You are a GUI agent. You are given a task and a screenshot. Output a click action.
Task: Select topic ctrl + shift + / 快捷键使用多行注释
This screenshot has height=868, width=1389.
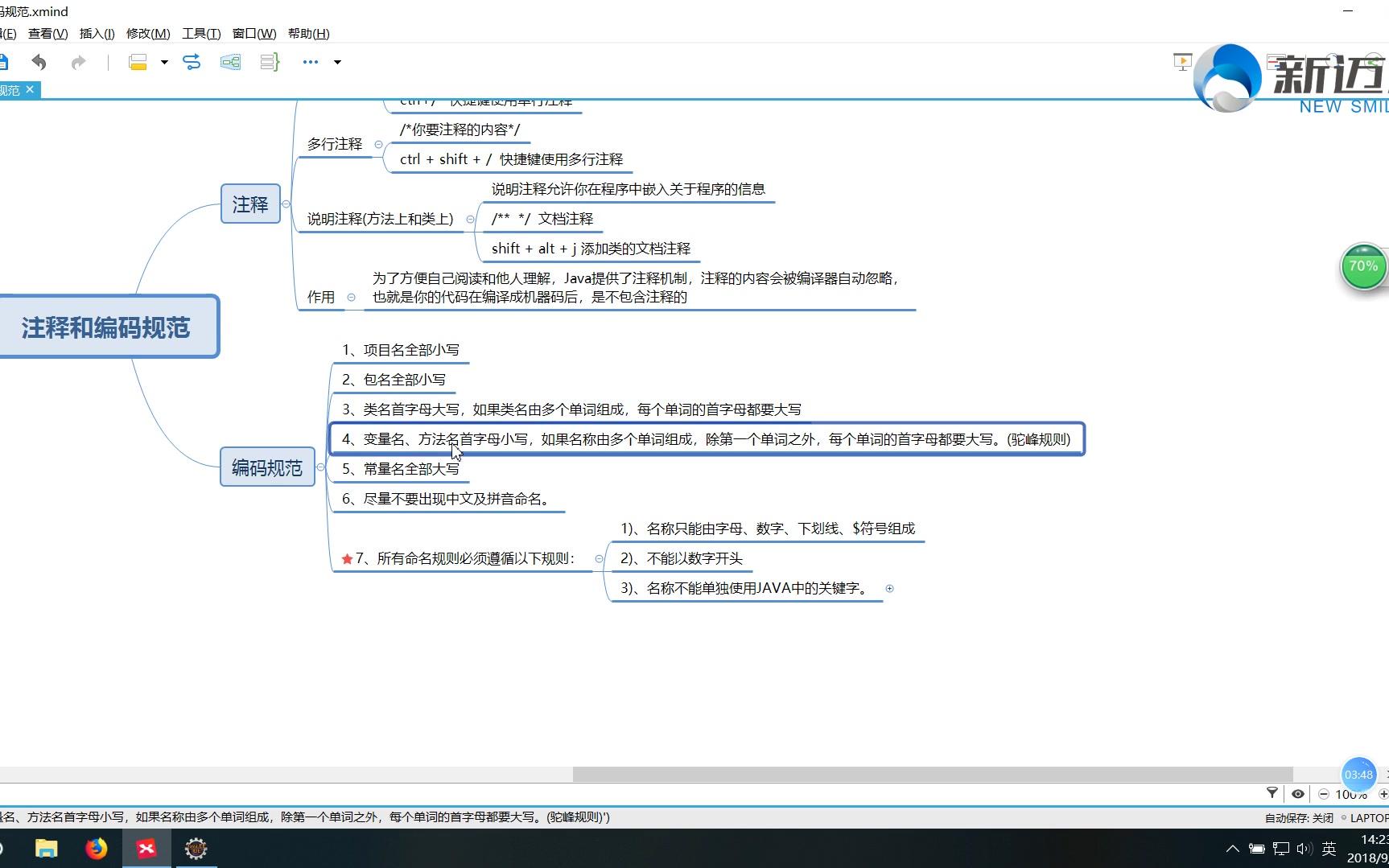tap(512, 159)
